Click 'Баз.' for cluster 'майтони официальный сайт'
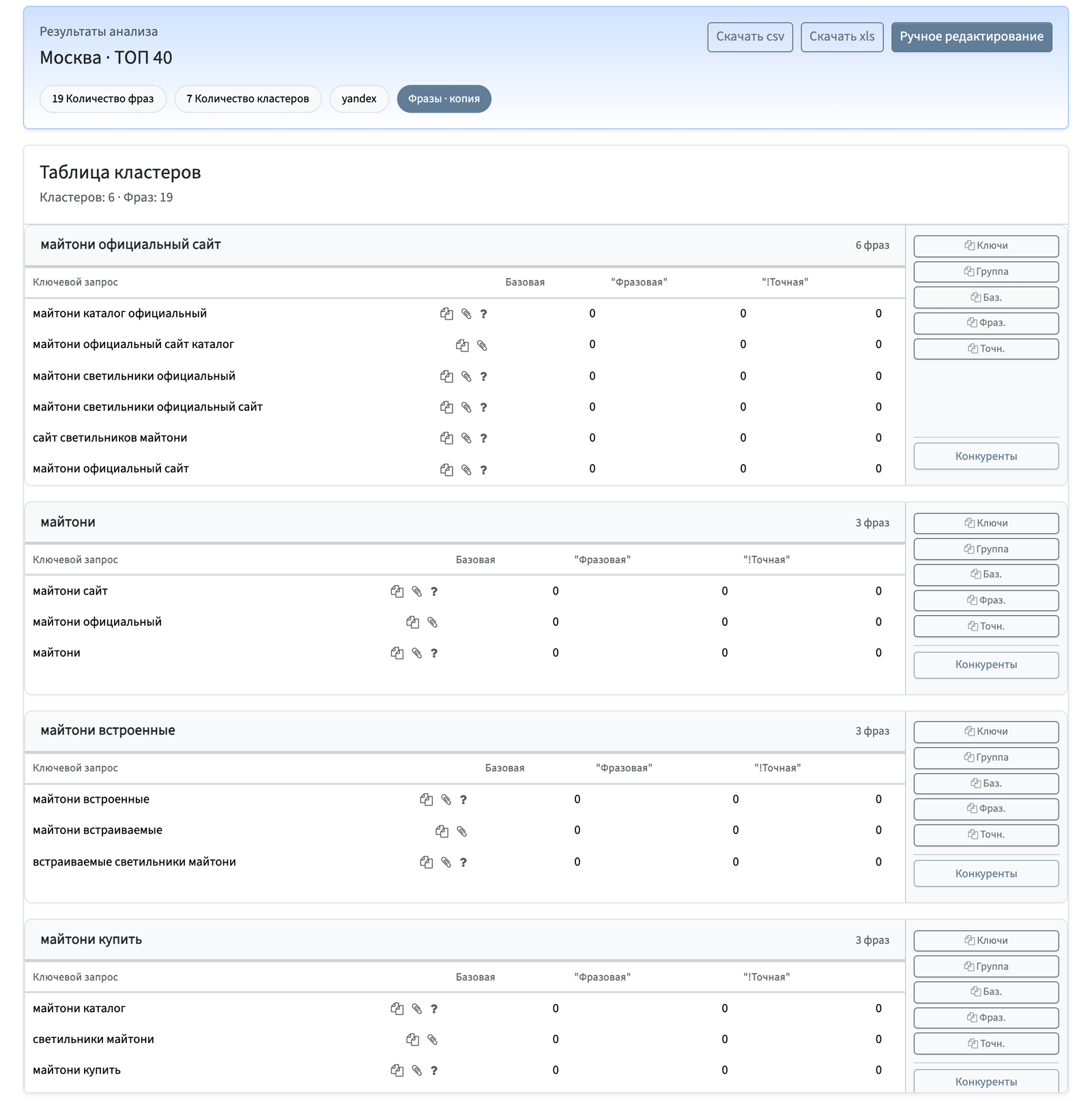Screen dimensions: 1092x1101 coord(986,298)
